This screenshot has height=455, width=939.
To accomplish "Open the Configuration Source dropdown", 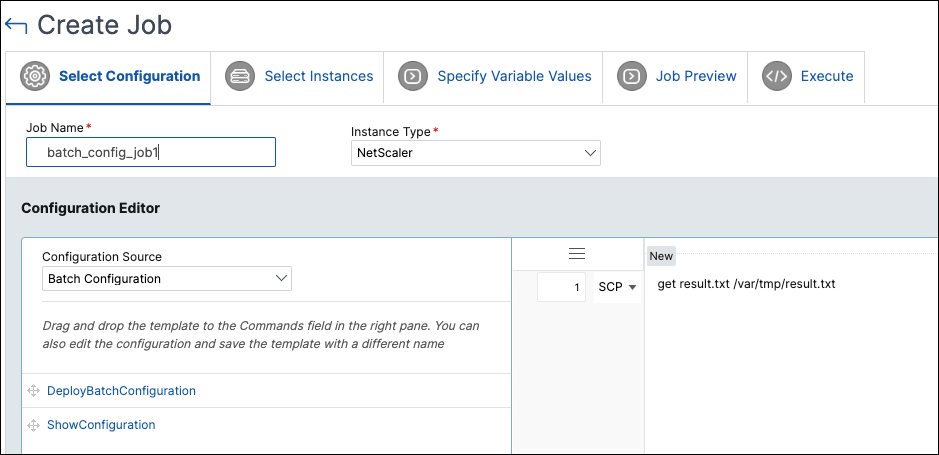I will tap(166, 278).
